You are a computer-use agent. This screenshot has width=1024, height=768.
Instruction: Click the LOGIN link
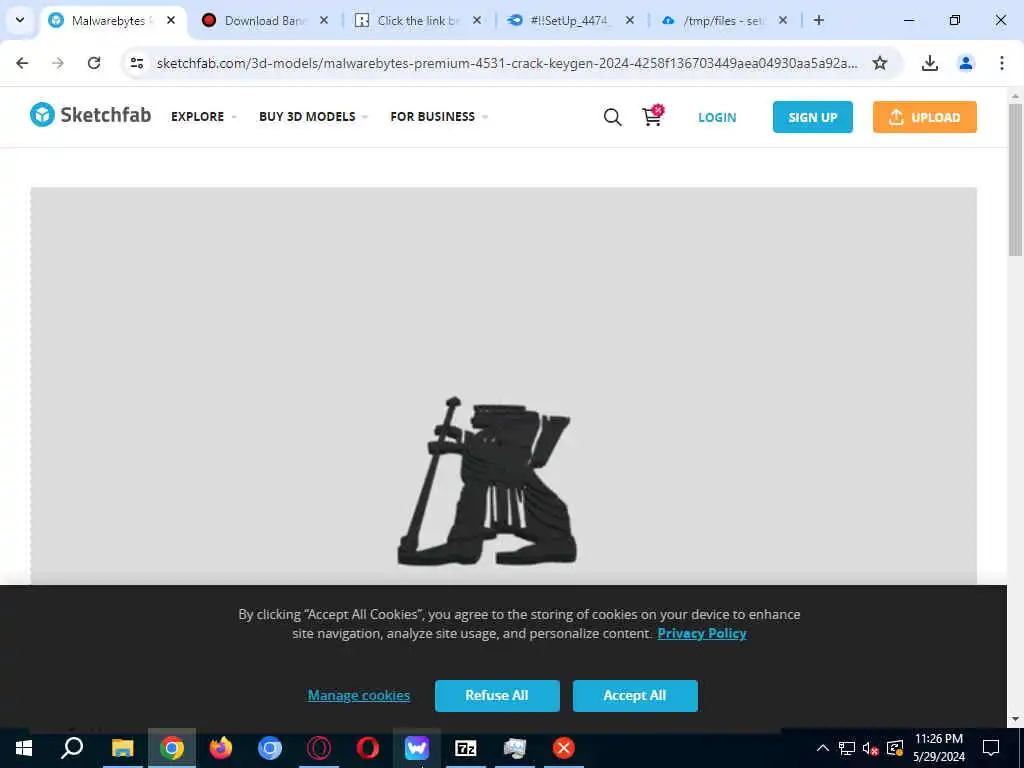pos(717,118)
